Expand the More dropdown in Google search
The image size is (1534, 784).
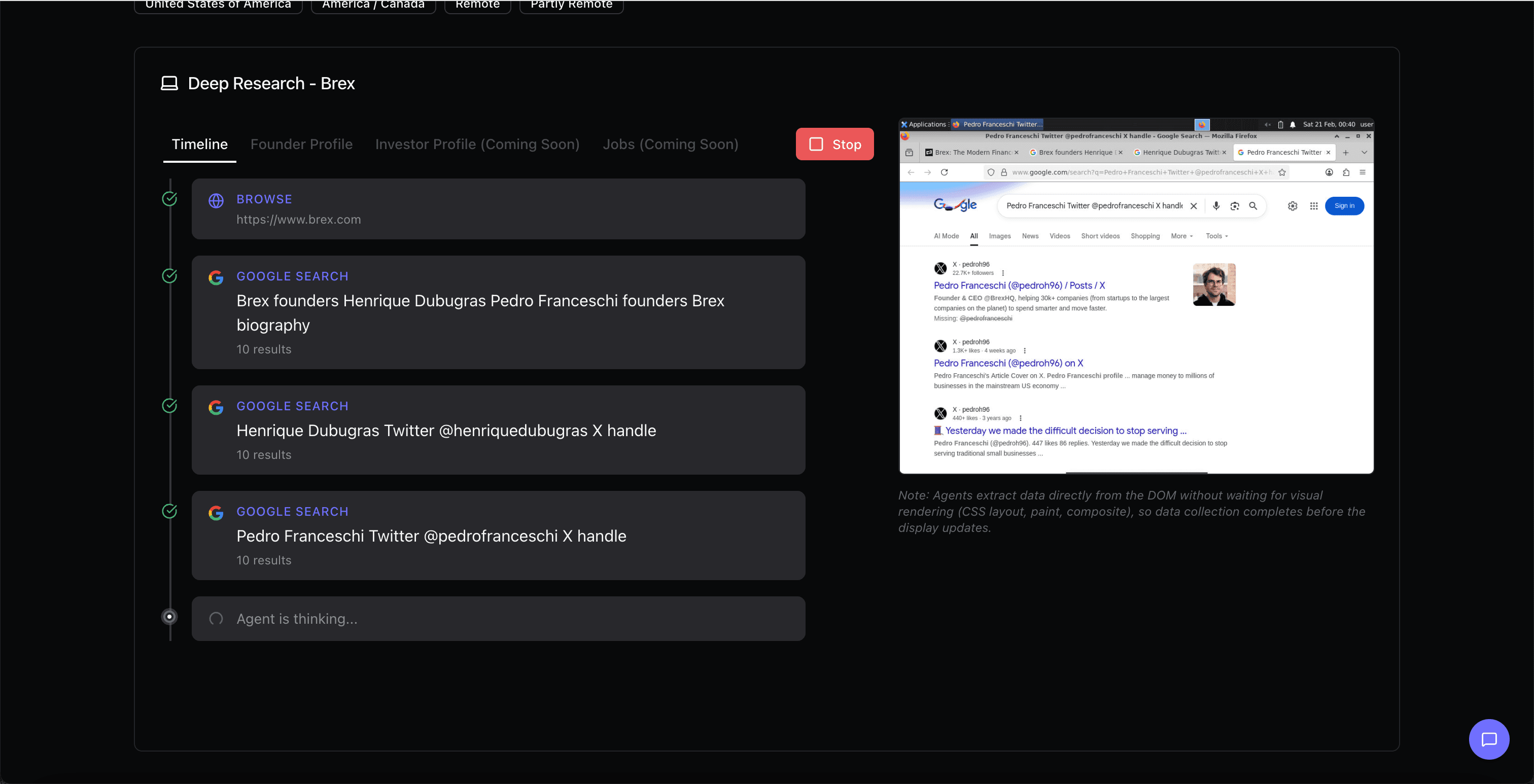point(1181,236)
